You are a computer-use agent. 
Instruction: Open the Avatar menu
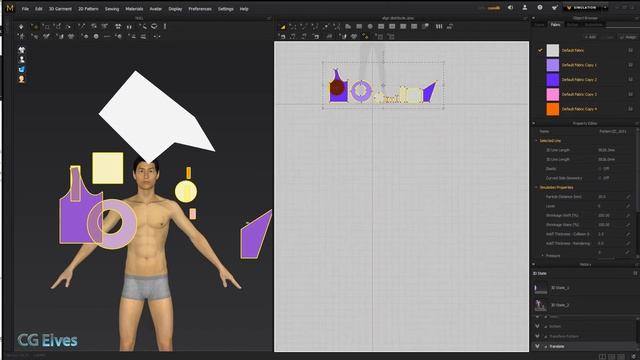156,9
